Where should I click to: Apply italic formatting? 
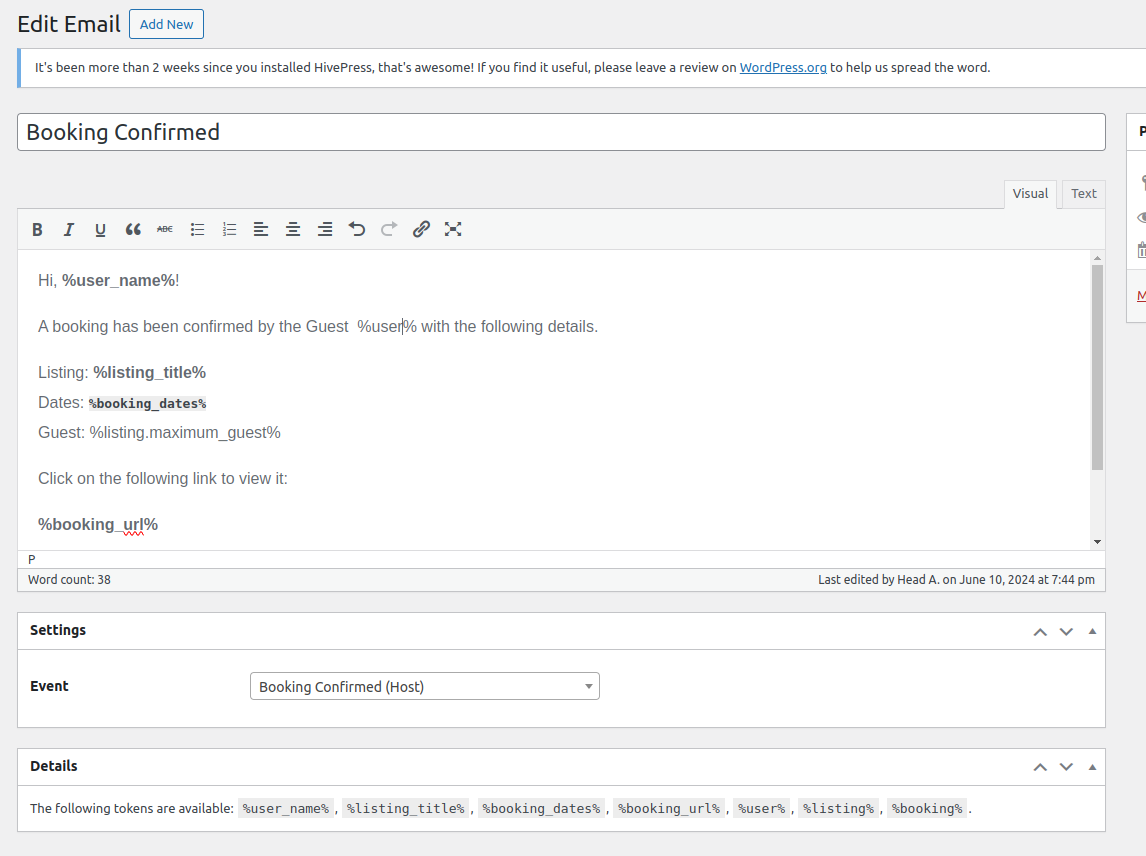[69, 230]
